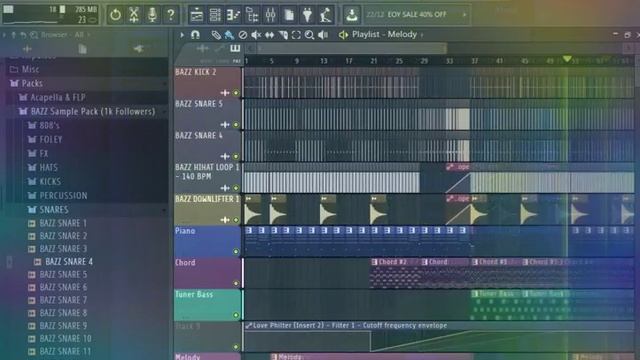Click the scissors-style icon in the top toolbar
The height and width of the screenshot is (360, 640).
(x=134, y=15)
